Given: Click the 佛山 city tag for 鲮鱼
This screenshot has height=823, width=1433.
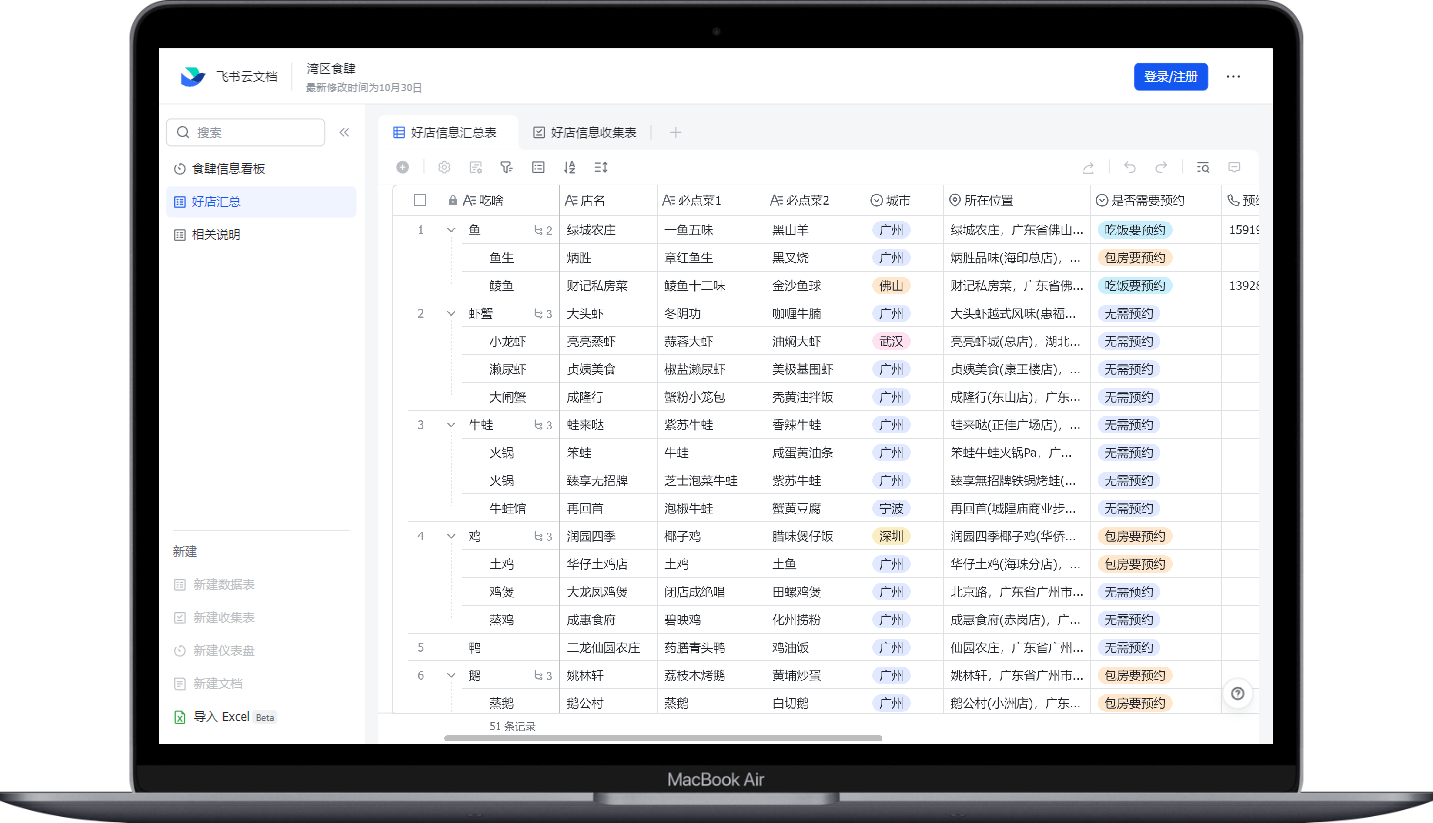Looking at the screenshot, I should pos(891,286).
